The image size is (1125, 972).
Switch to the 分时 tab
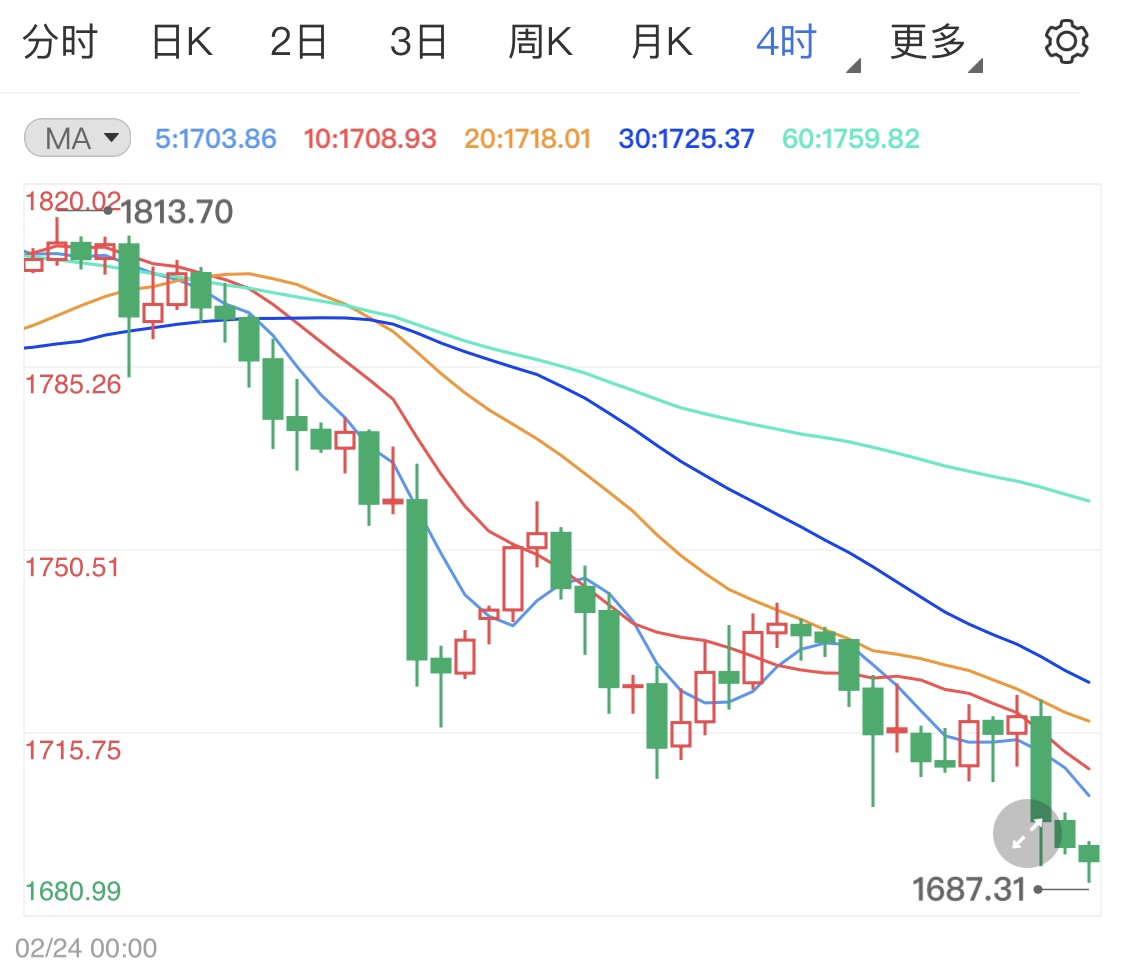point(60,42)
